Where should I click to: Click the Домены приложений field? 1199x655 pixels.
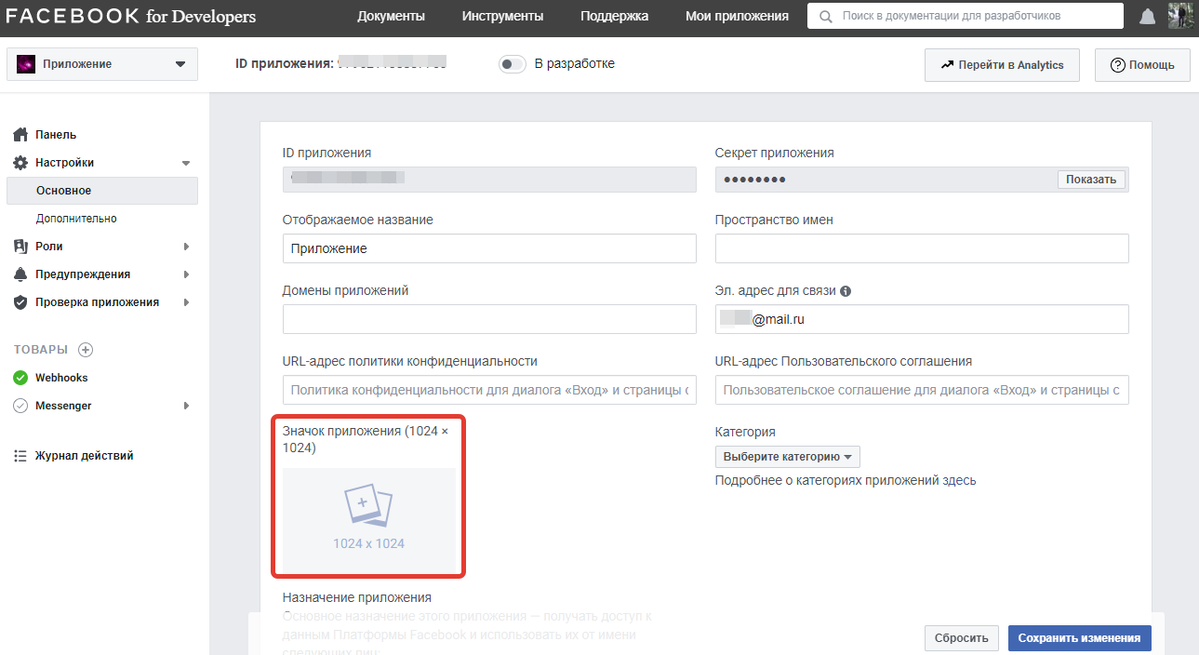tap(489, 319)
